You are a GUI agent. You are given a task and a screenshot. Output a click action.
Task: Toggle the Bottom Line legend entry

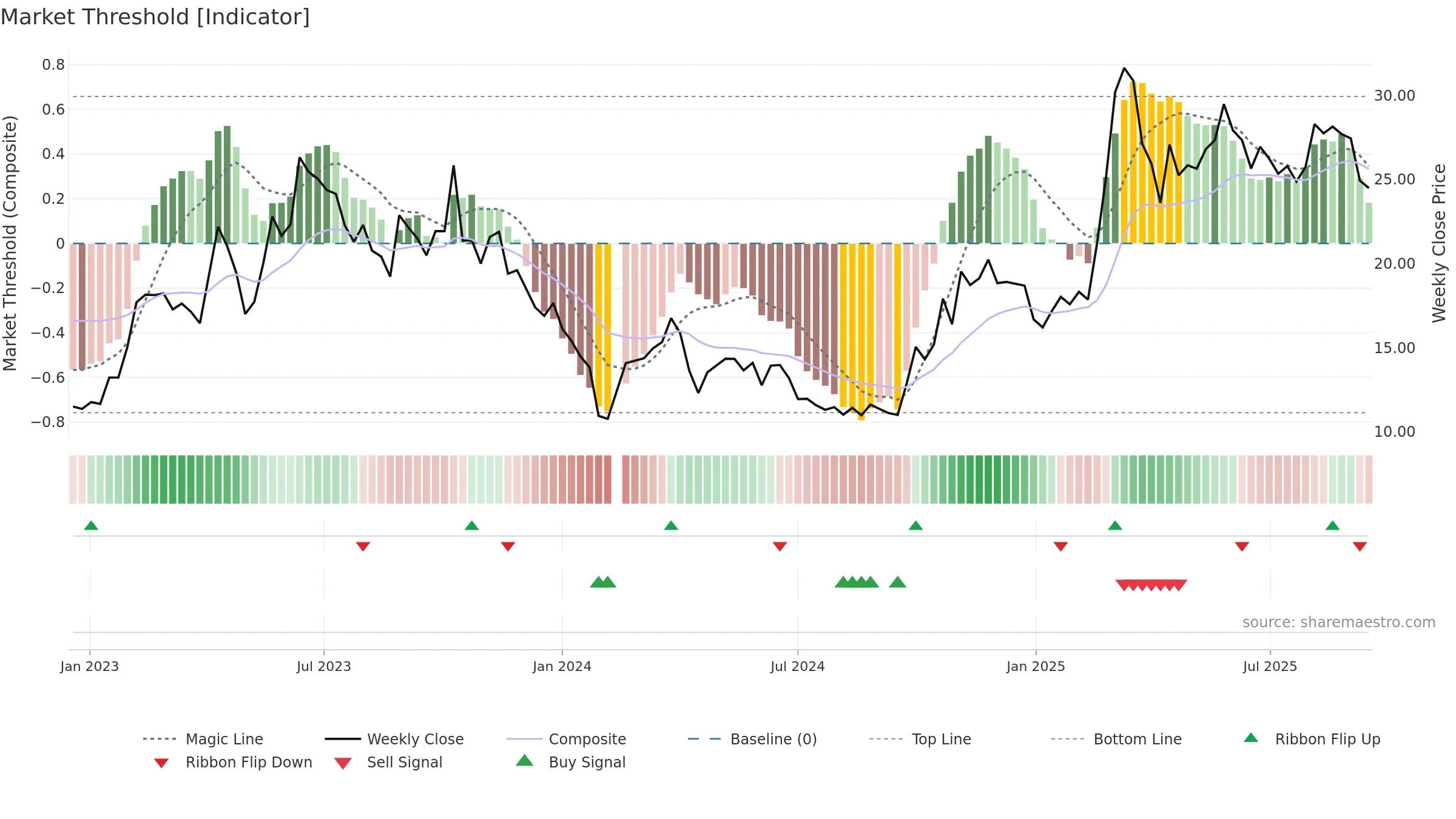tap(1116, 739)
